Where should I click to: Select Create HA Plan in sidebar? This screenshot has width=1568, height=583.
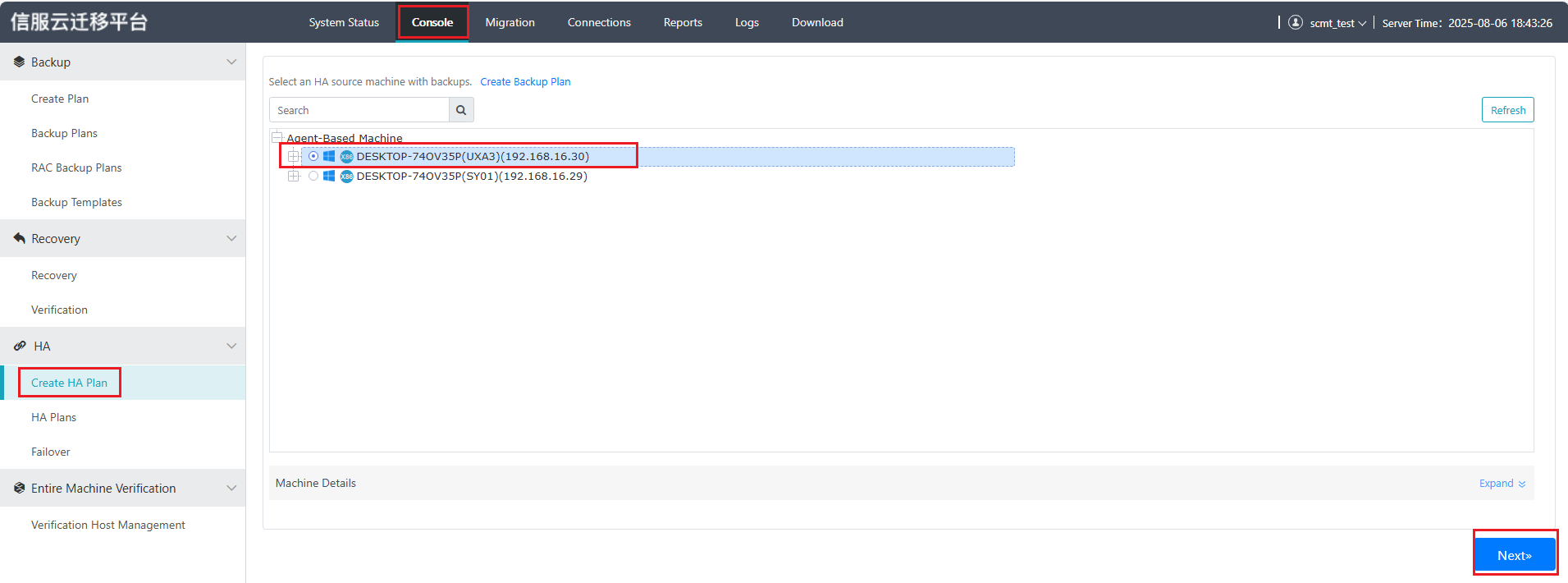(x=69, y=383)
